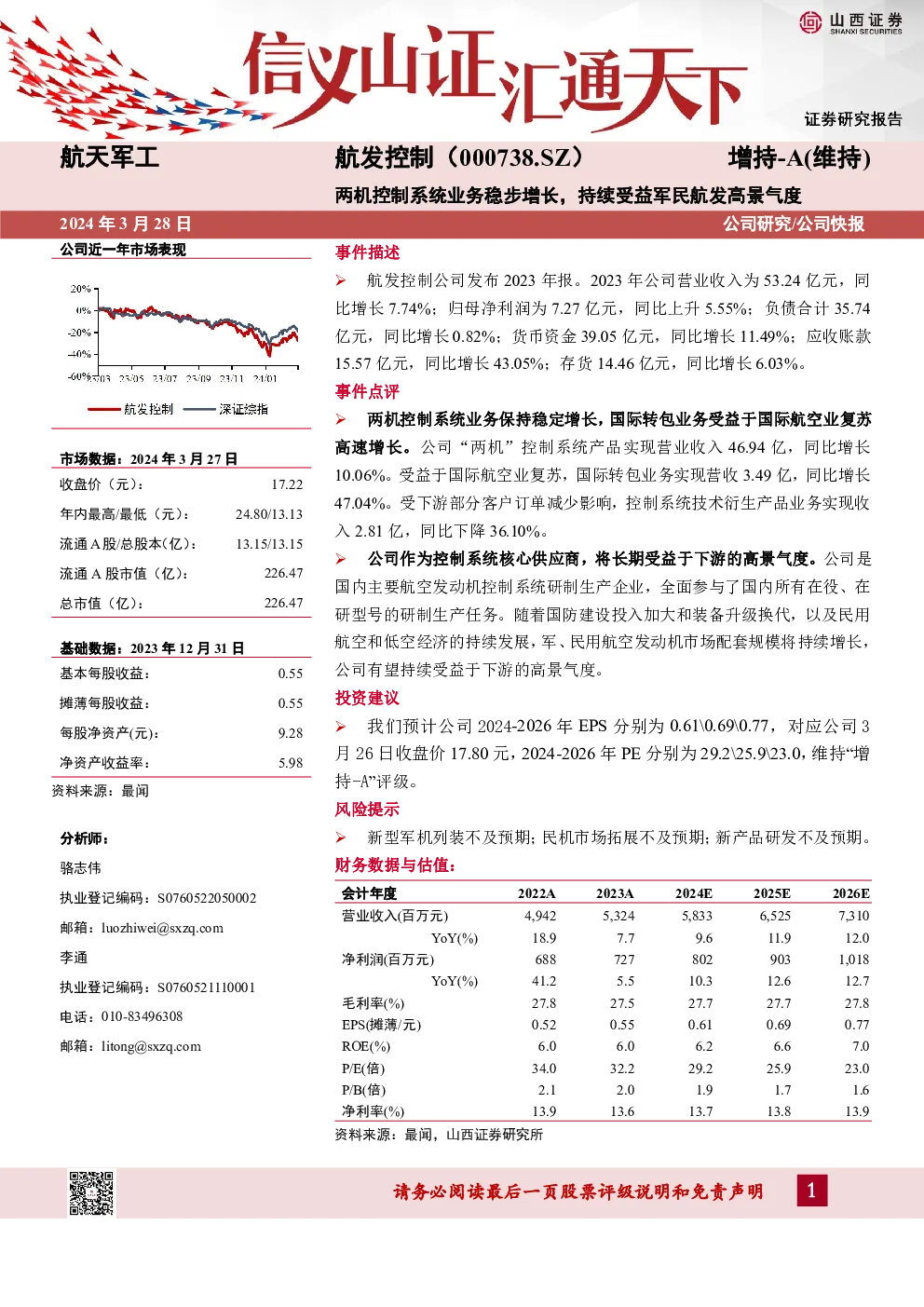Click the 会计年度 table header
This screenshot has height=1307, width=924.
point(369,893)
